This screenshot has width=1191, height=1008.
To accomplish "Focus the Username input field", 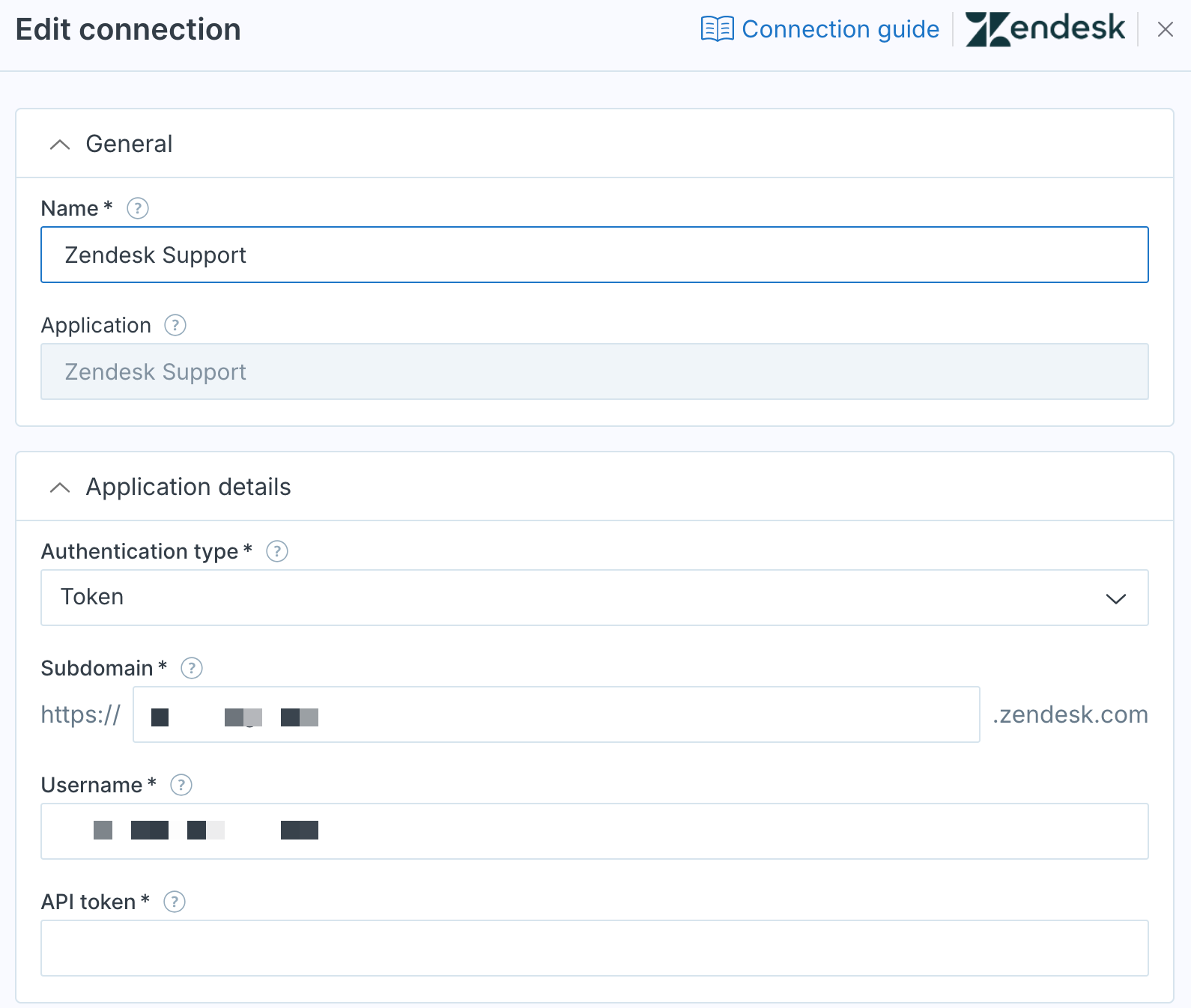I will (595, 831).
